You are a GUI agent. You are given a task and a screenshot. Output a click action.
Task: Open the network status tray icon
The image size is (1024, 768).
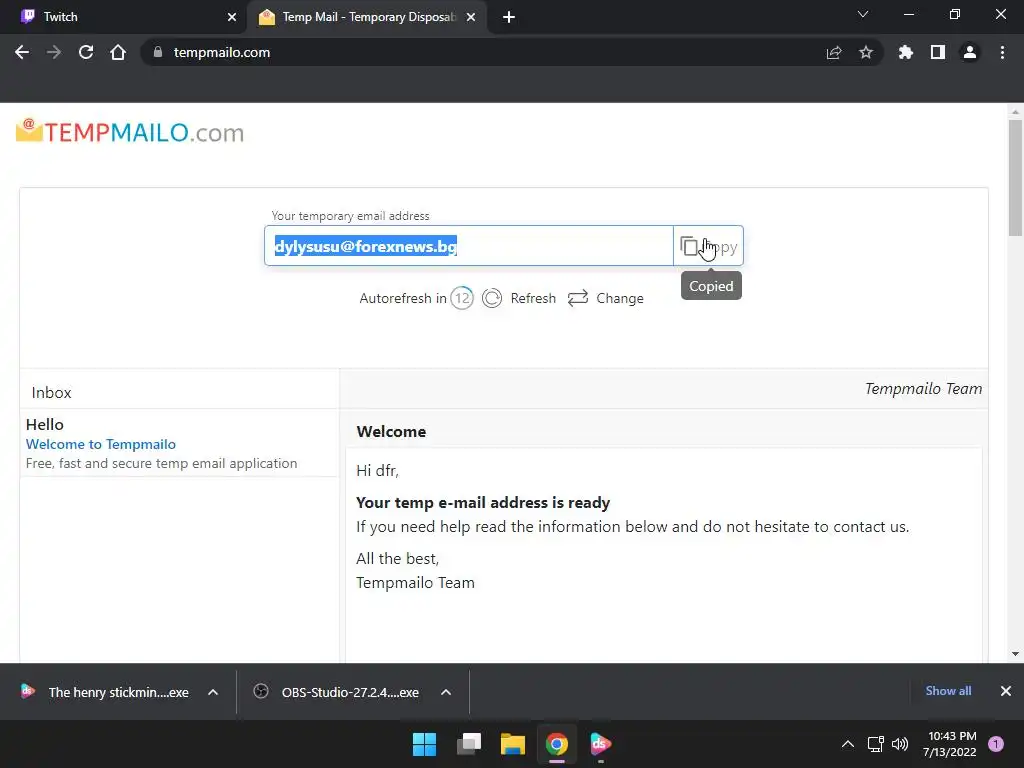[x=875, y=744]
